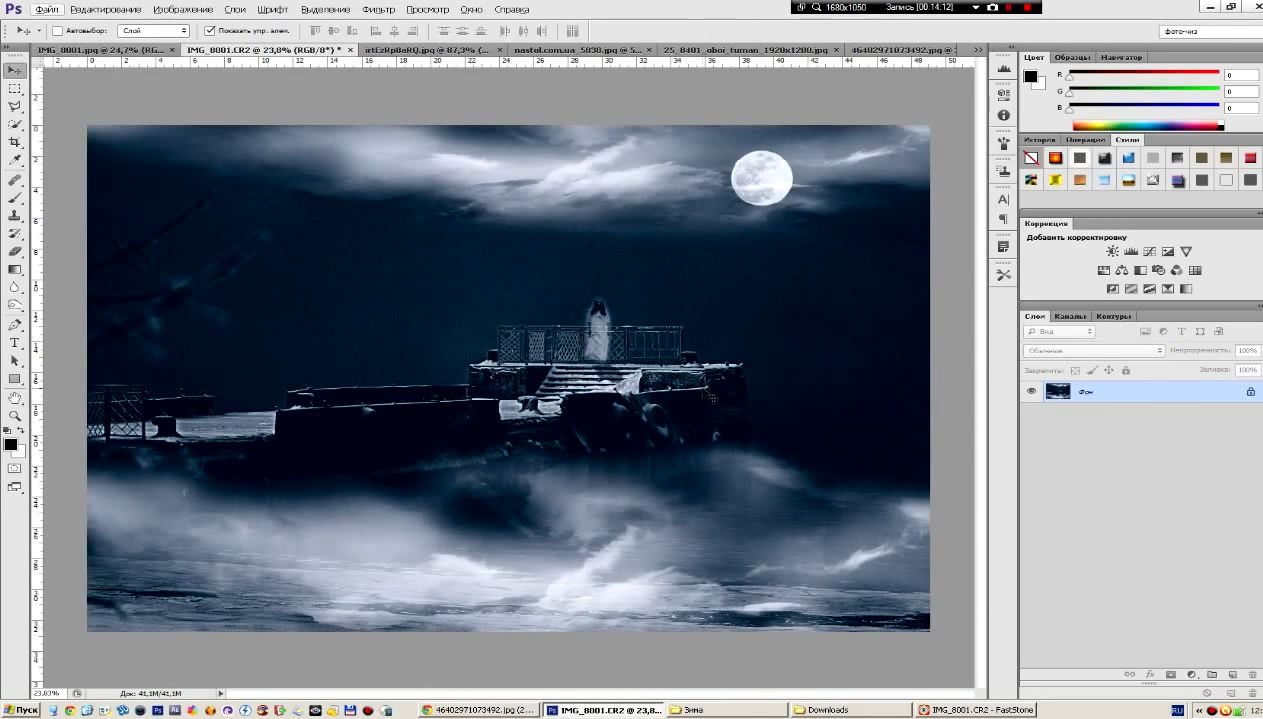Viewport: 1263px width, 719px height.
Task: Select the Gradient tool
Action: pos(15,269)
